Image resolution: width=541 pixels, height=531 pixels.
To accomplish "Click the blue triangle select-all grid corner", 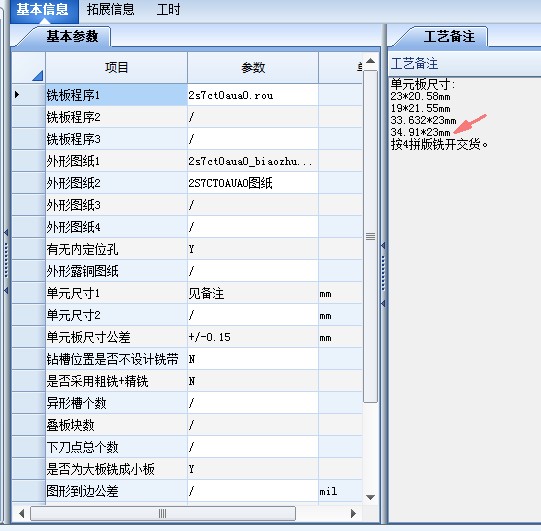I will pos(37,76).
